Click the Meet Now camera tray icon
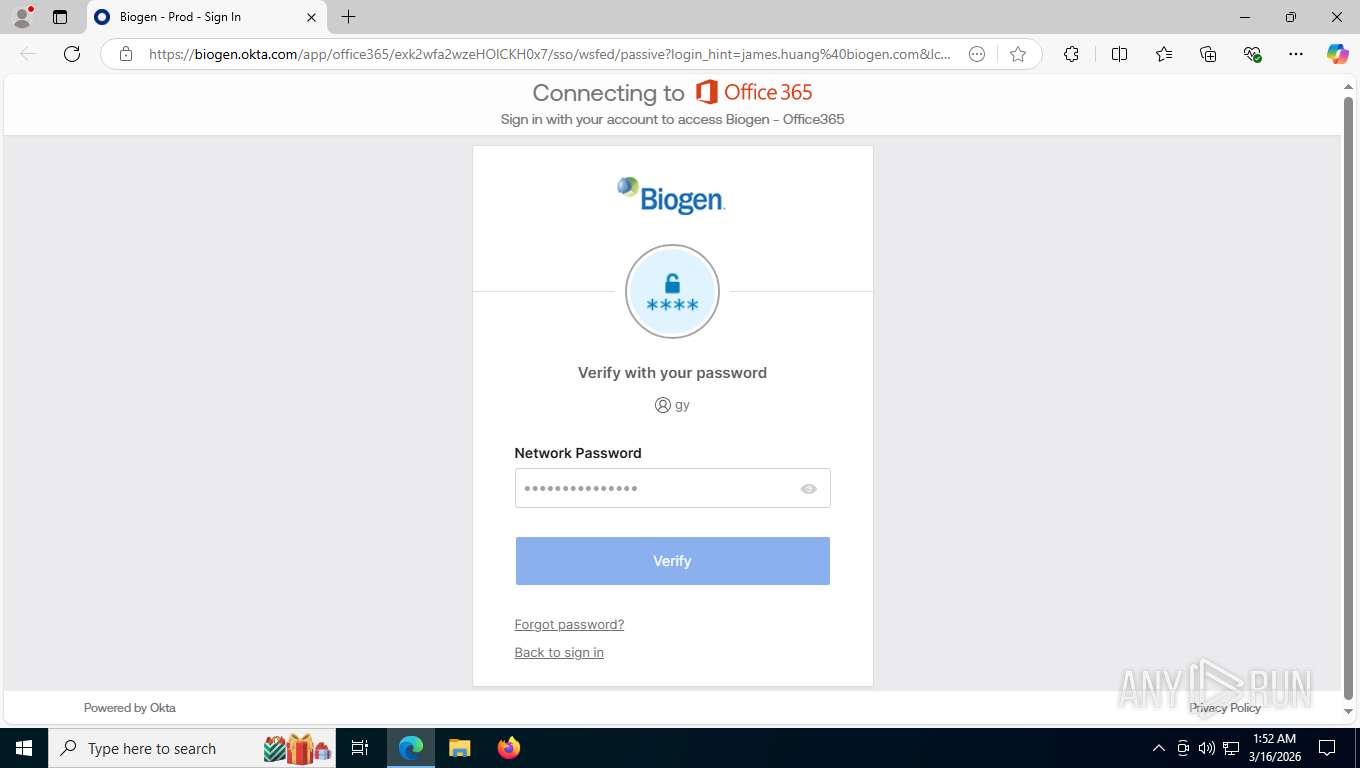Screen dimensions: 1360x768 pyautogui.click(x=1183, y=748)
